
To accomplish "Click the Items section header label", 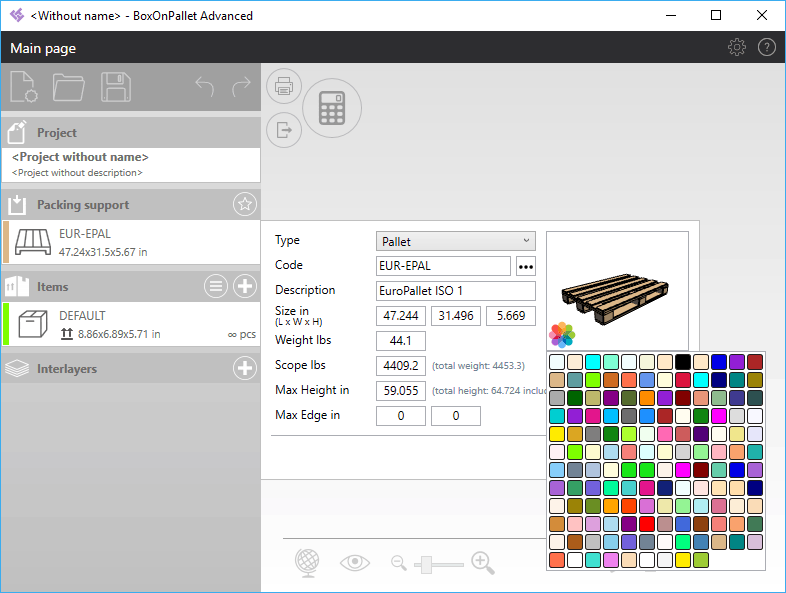I will tap(53, 287).
